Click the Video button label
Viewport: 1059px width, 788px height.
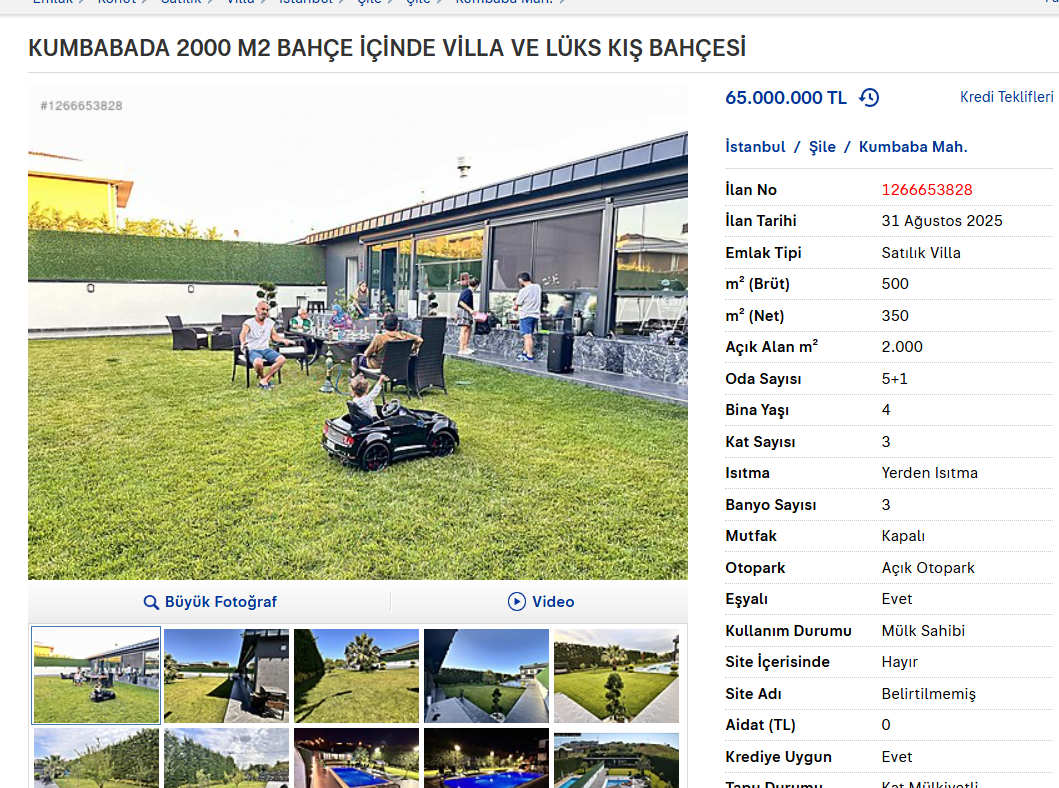553,602
